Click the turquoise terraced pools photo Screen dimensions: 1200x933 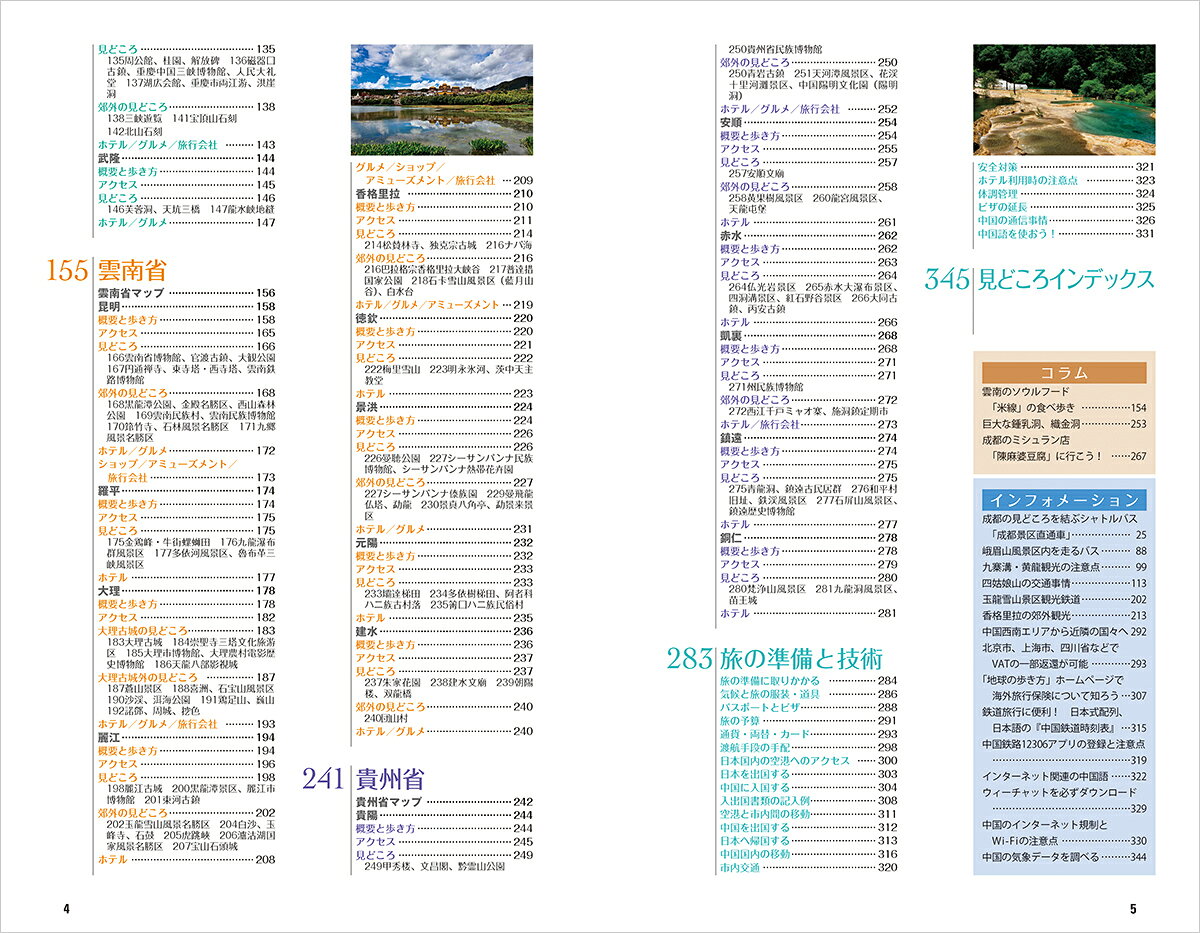1064,99
